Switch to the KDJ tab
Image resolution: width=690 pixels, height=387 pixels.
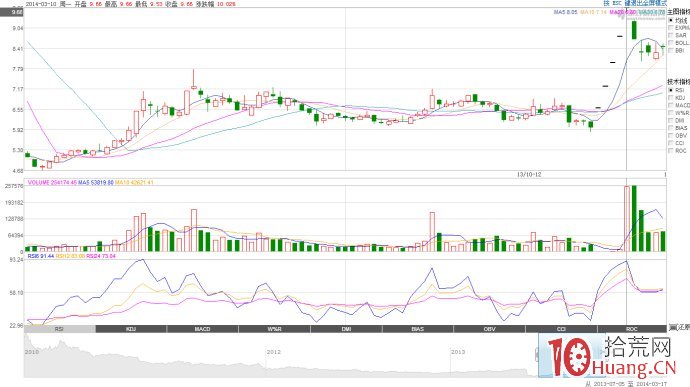[131, 329]
